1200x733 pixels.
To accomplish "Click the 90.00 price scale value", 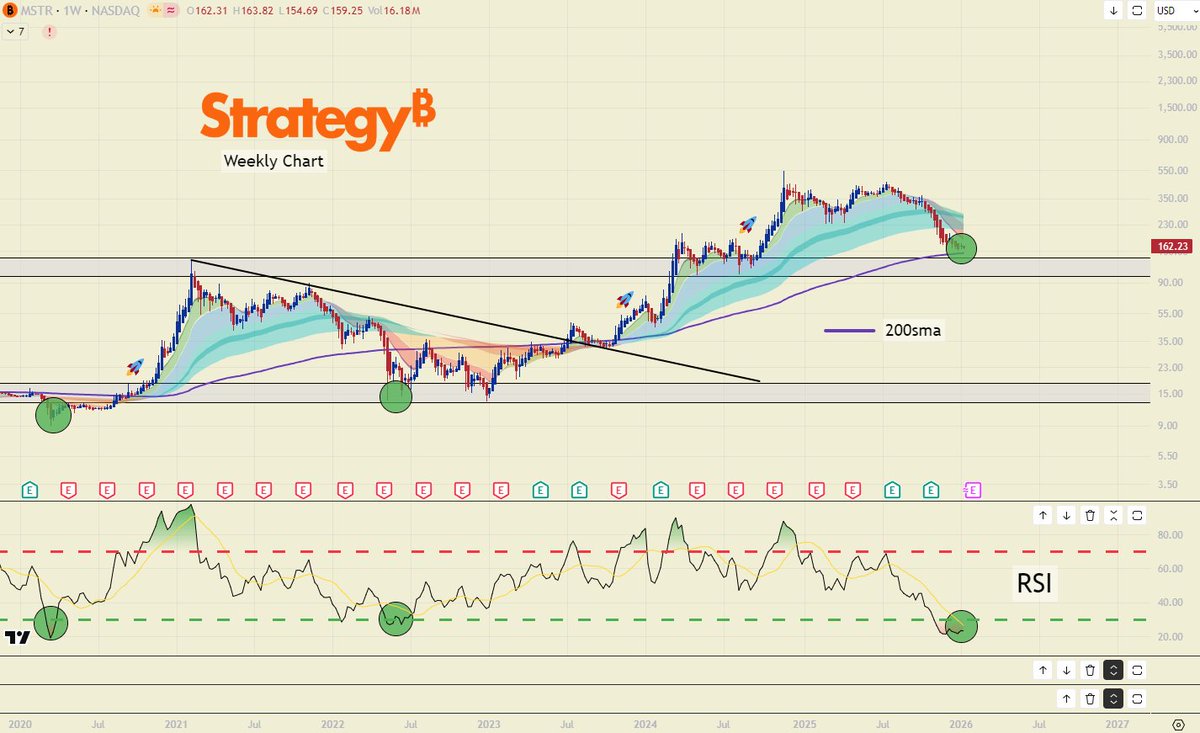I will click(x=1171, y=282).
